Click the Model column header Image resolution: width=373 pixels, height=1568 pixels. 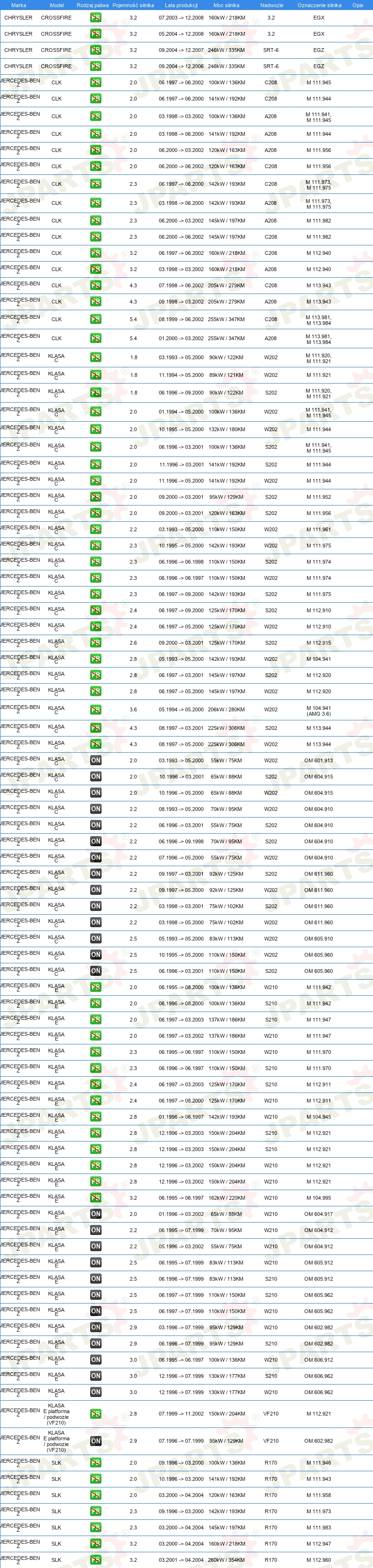[x=57, y=5]
